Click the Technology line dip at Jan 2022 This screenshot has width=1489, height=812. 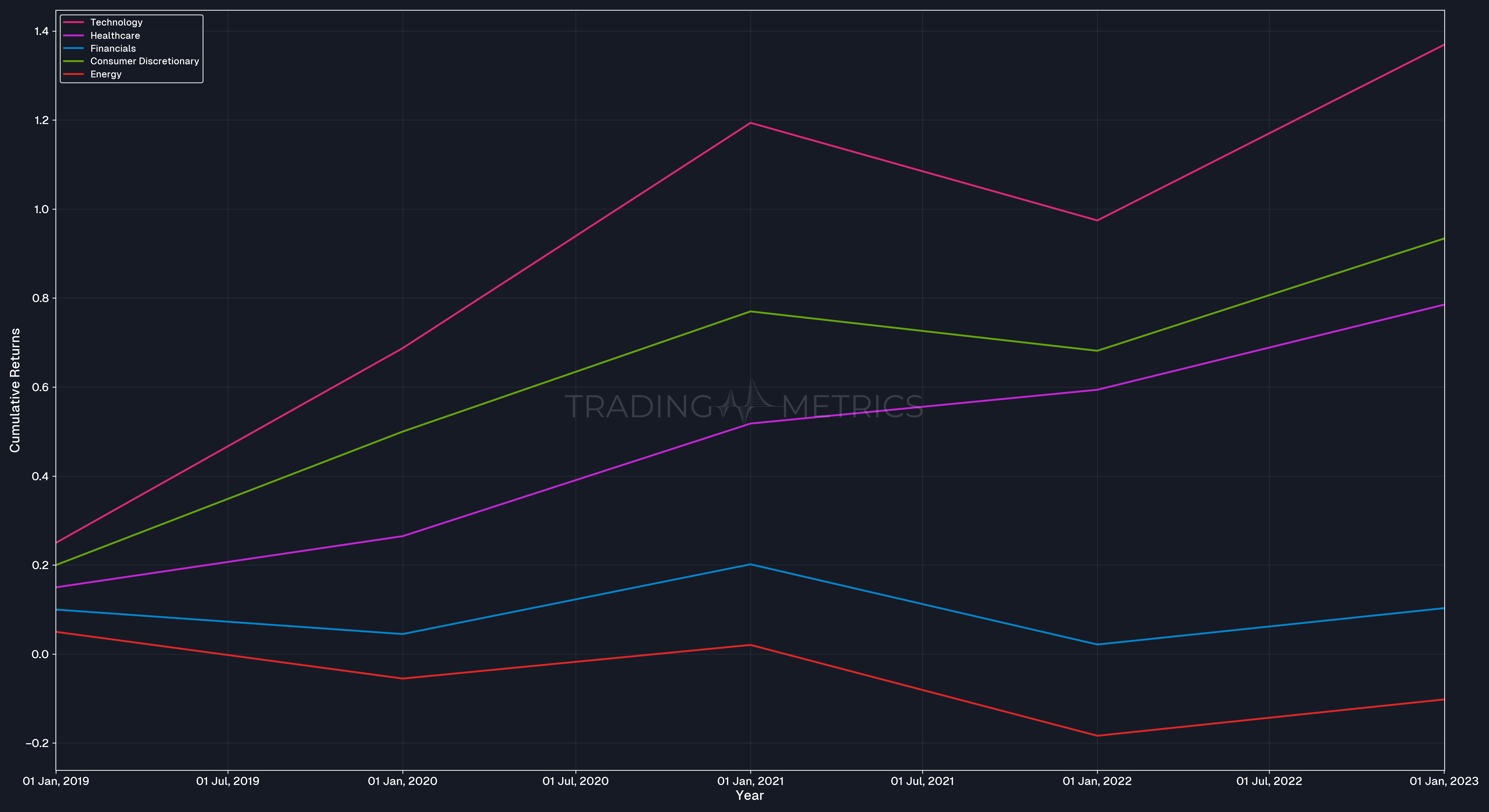pos(1097,220)
